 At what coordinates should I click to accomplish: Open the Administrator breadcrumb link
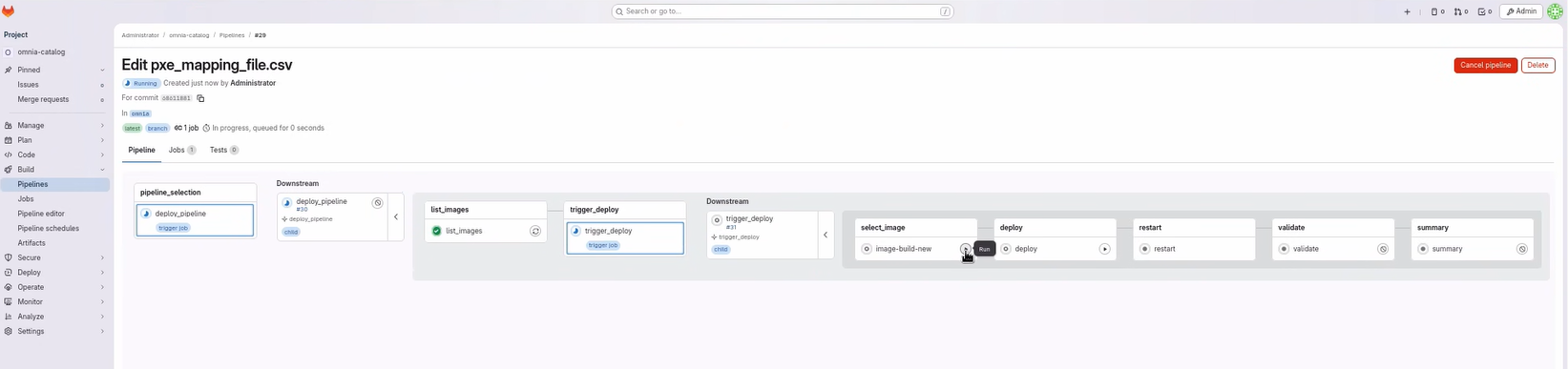(140, 35)
